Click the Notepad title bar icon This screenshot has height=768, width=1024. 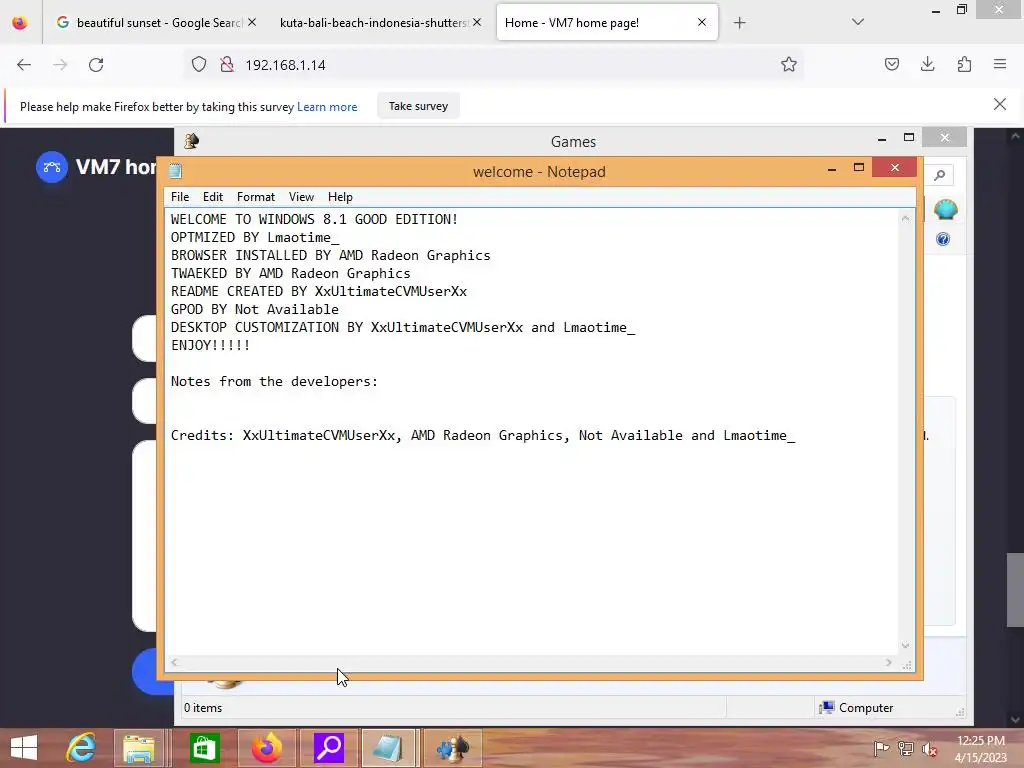click(x=175, y=171)
